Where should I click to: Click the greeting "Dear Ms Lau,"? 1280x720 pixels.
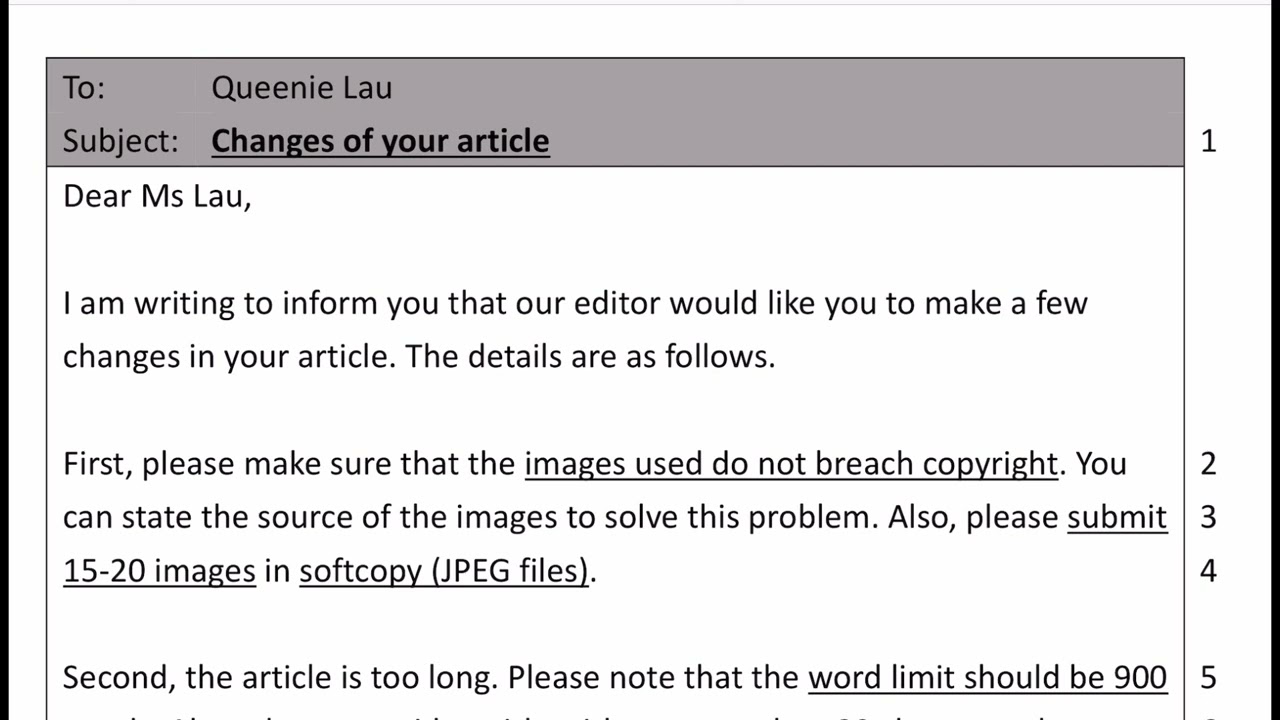tap(157, 196)
